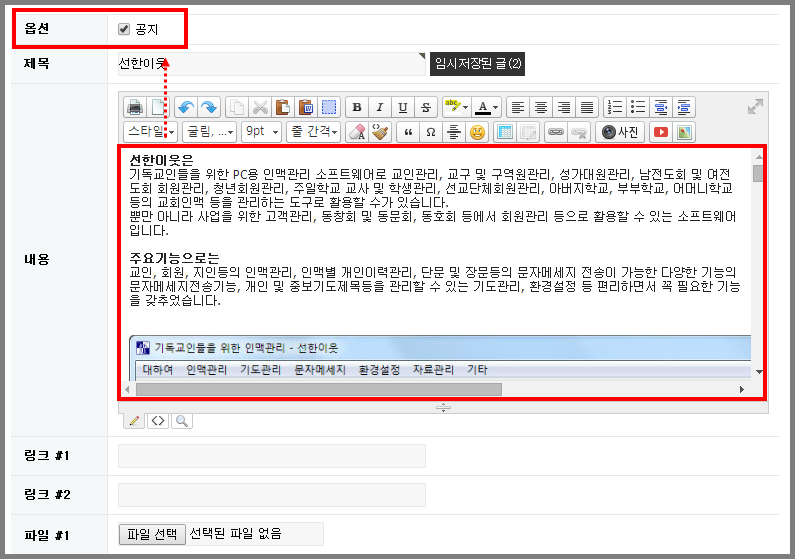Undo the last edit
The width and height of the screenshot is (795, 559).
[x=185, y=108]
